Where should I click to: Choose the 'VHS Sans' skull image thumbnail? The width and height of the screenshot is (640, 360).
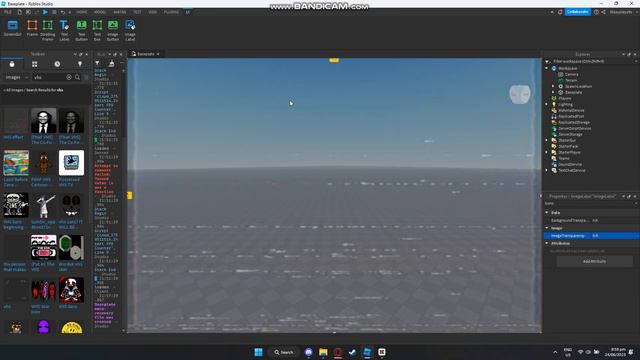(x=71, y=290)
